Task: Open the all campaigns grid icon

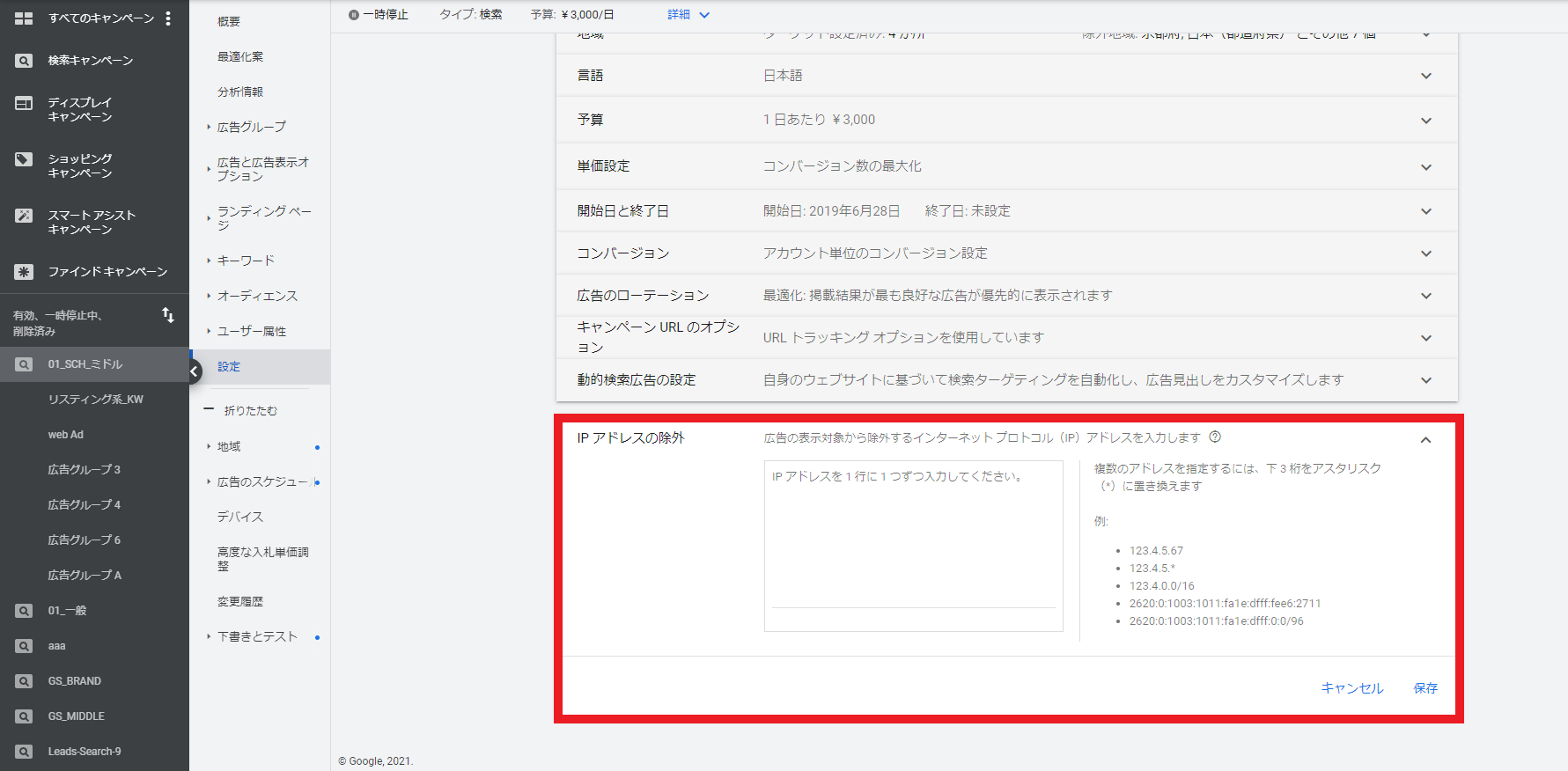Action: tap(24, 18)
